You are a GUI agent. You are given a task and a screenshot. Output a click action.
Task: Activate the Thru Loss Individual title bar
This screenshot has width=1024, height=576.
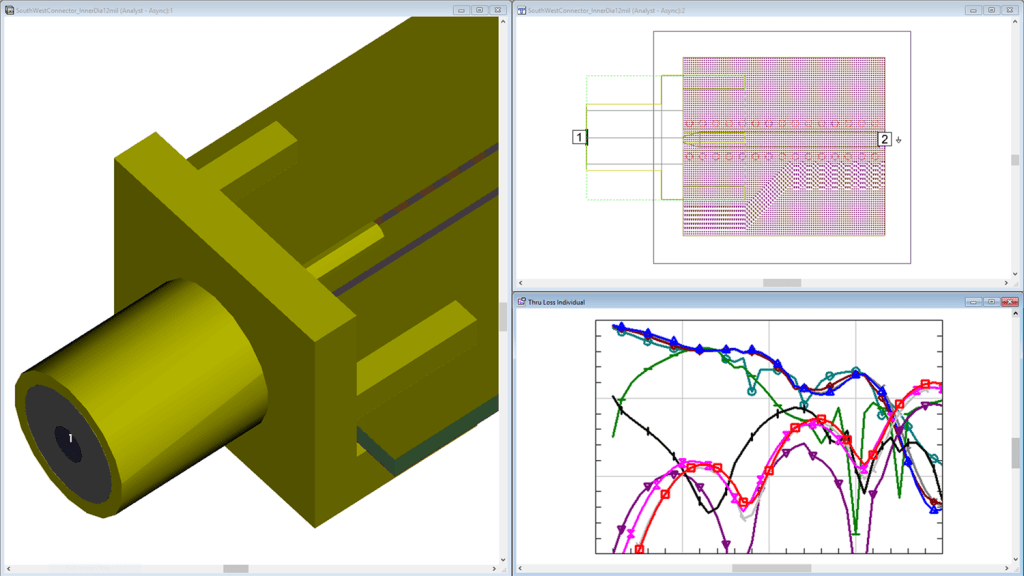pos(750,301)
